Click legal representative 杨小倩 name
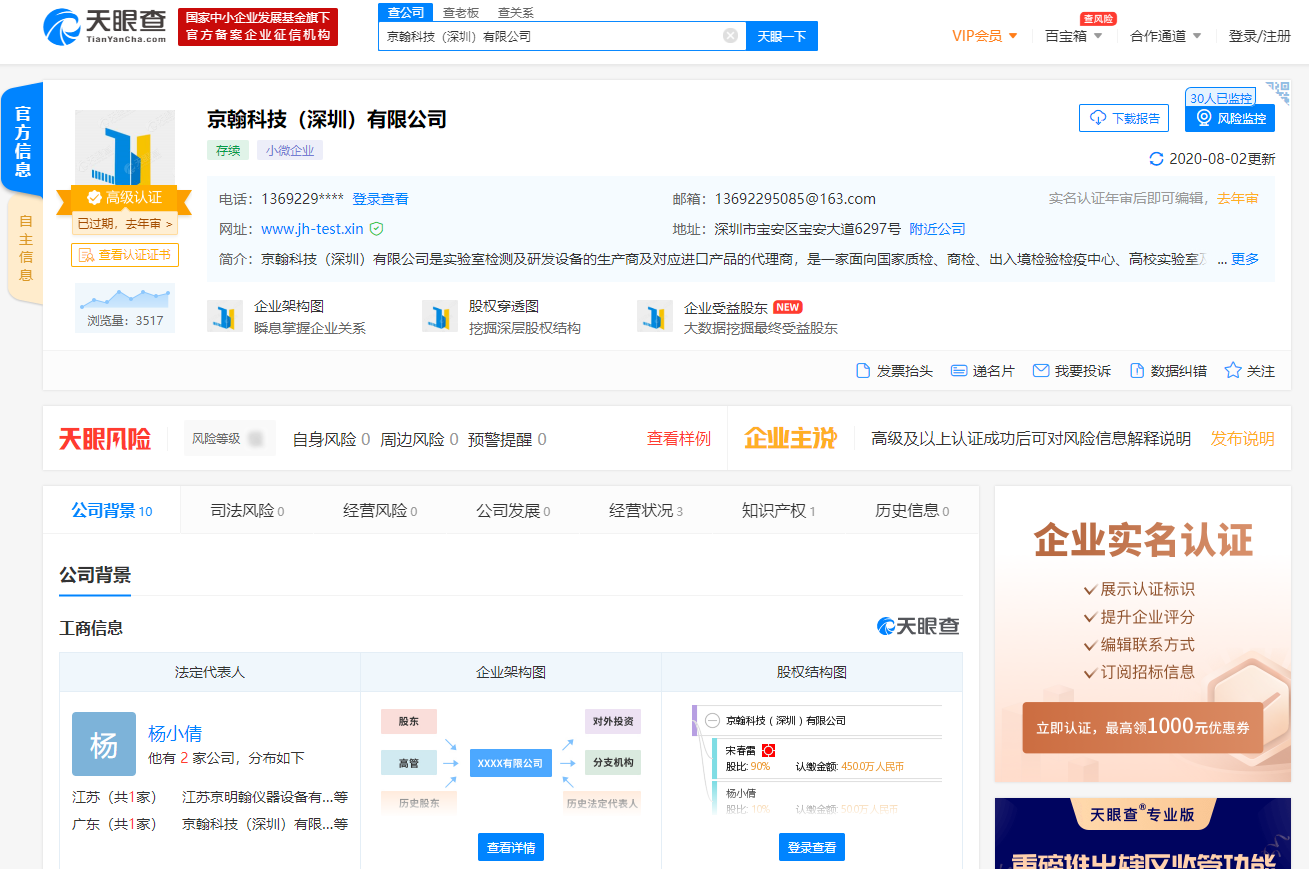 pos(175,734)
